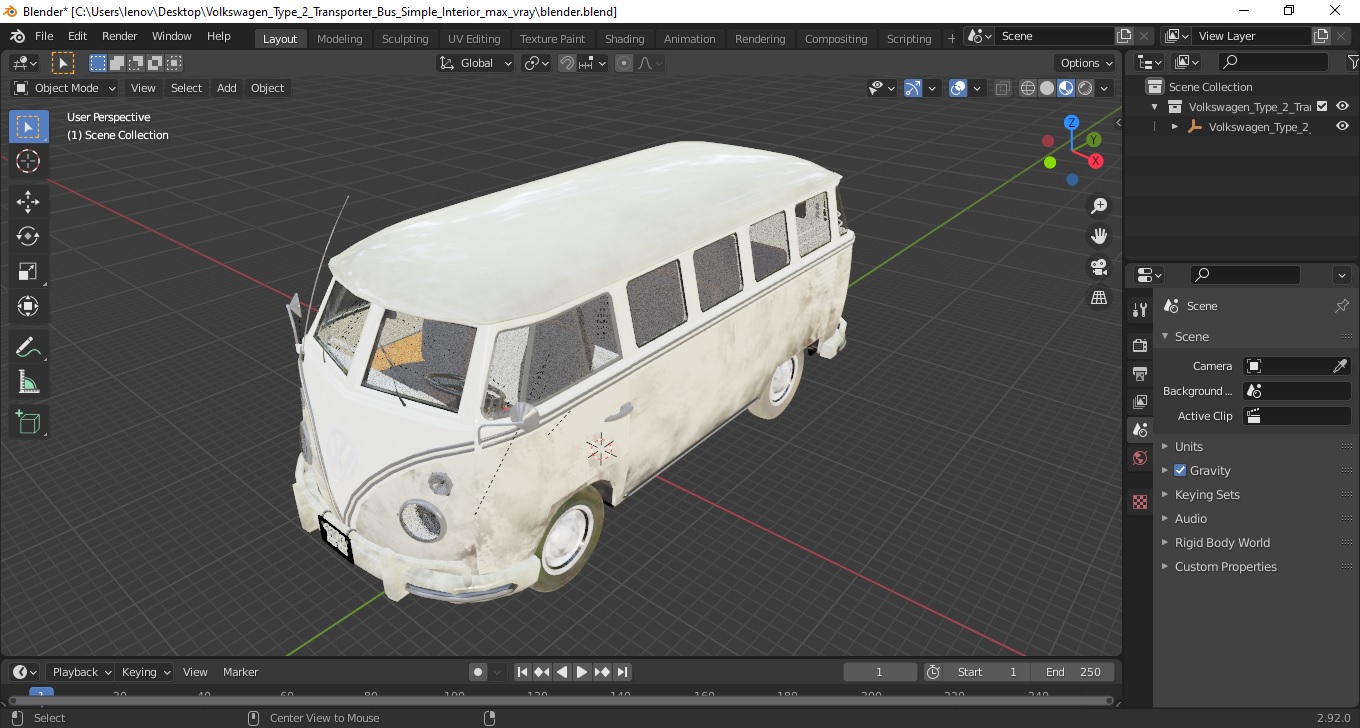Open the Playback dropdown
This screenshot has height=728, width=1360.
[x=83, y=672]
